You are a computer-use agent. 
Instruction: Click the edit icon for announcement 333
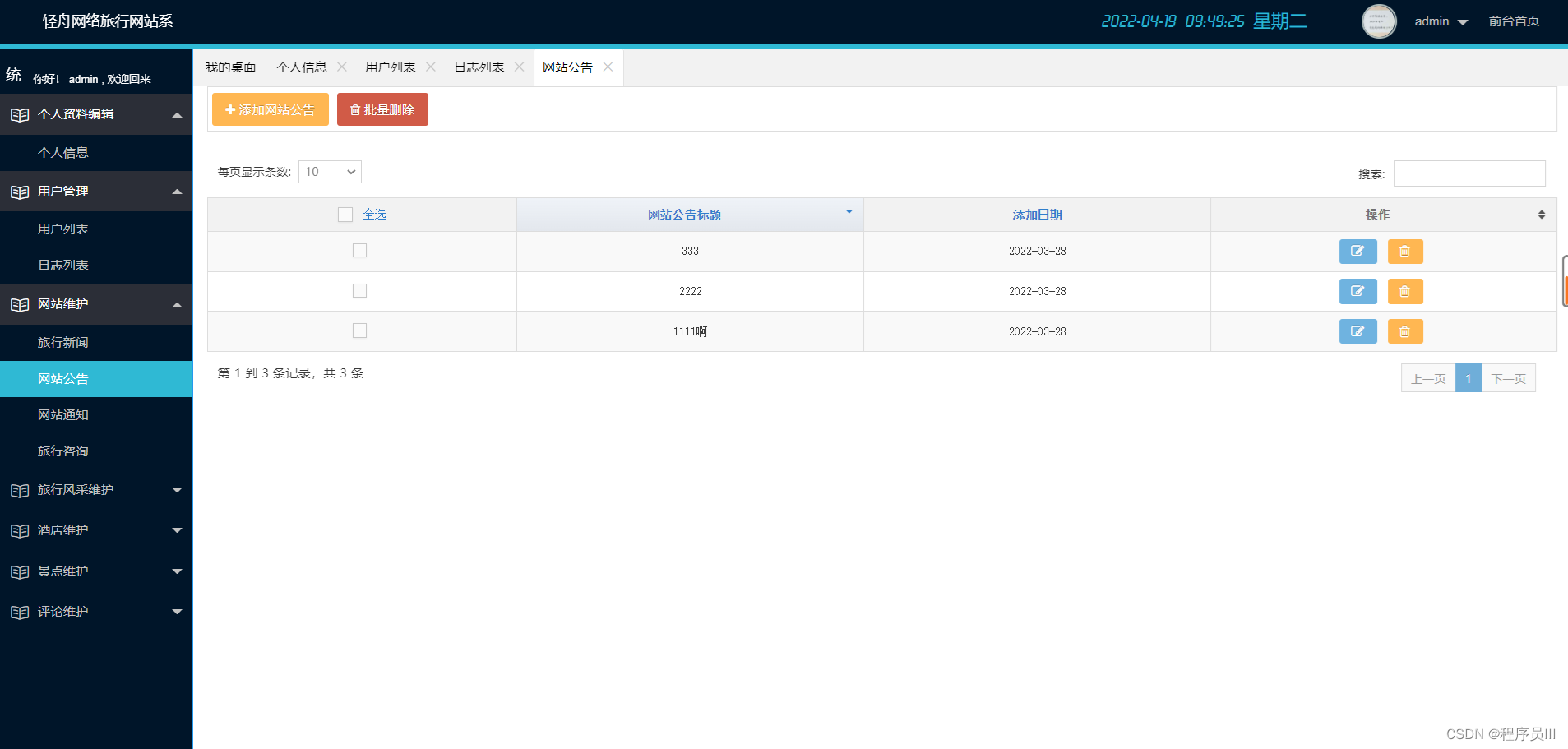[x=1357, y=252]
